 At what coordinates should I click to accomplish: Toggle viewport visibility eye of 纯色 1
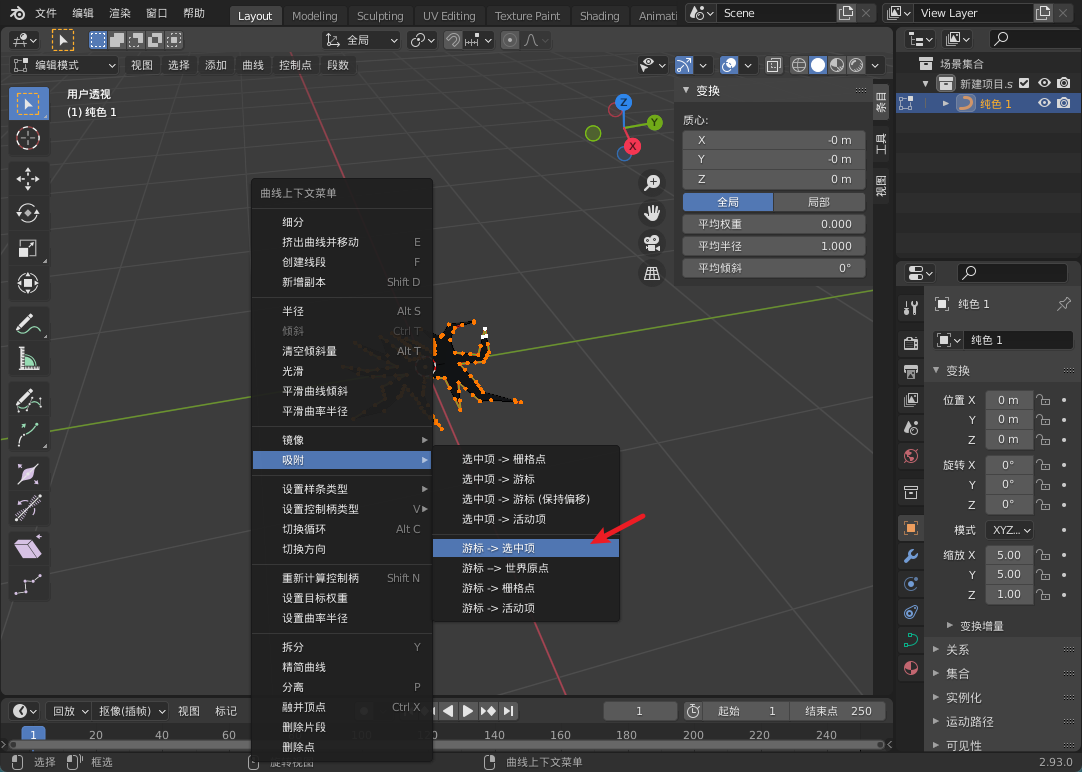click(x=1044, y=103)
